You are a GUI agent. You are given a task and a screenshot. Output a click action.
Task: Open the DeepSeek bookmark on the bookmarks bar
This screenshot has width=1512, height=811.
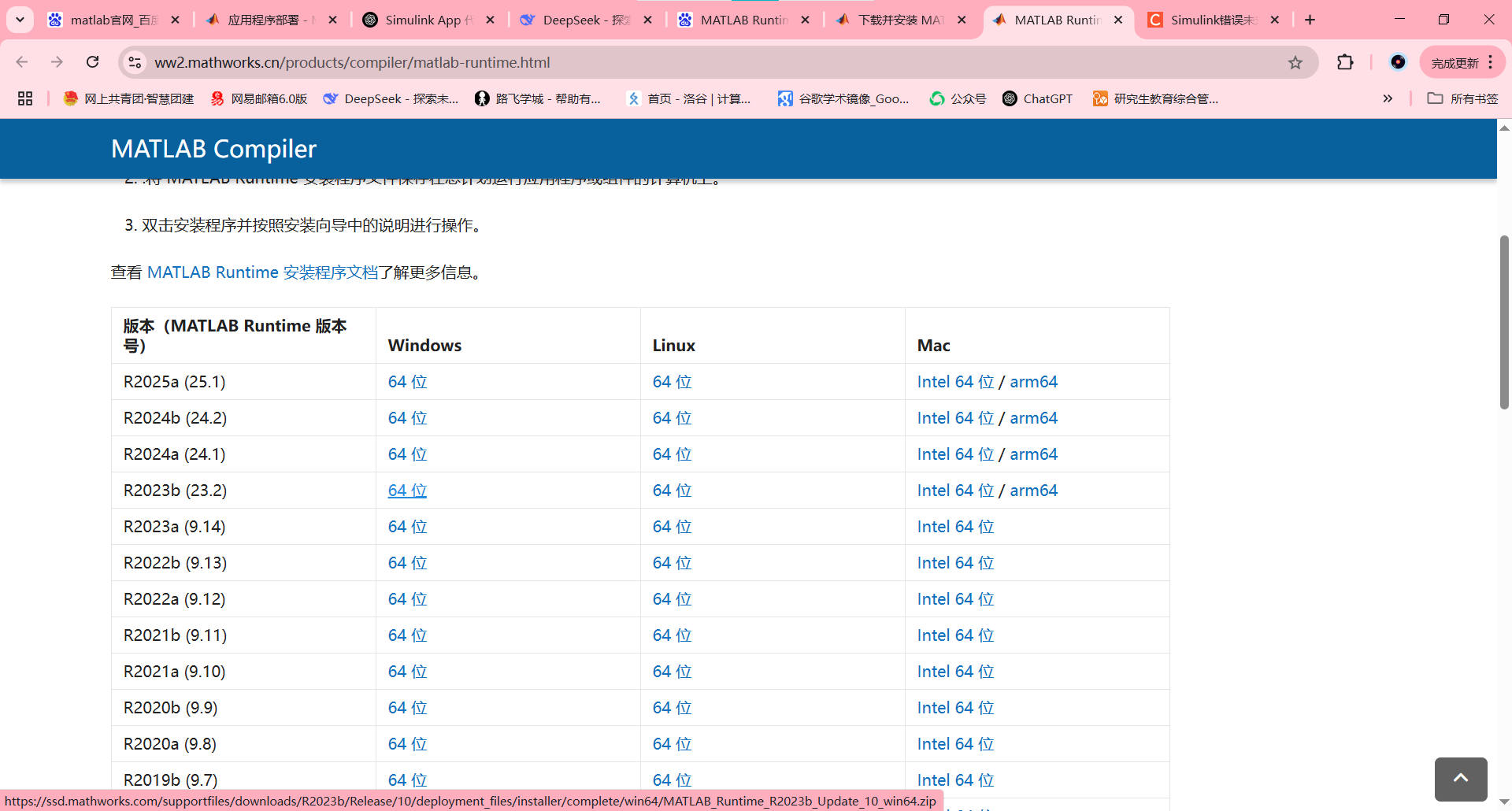390,98
